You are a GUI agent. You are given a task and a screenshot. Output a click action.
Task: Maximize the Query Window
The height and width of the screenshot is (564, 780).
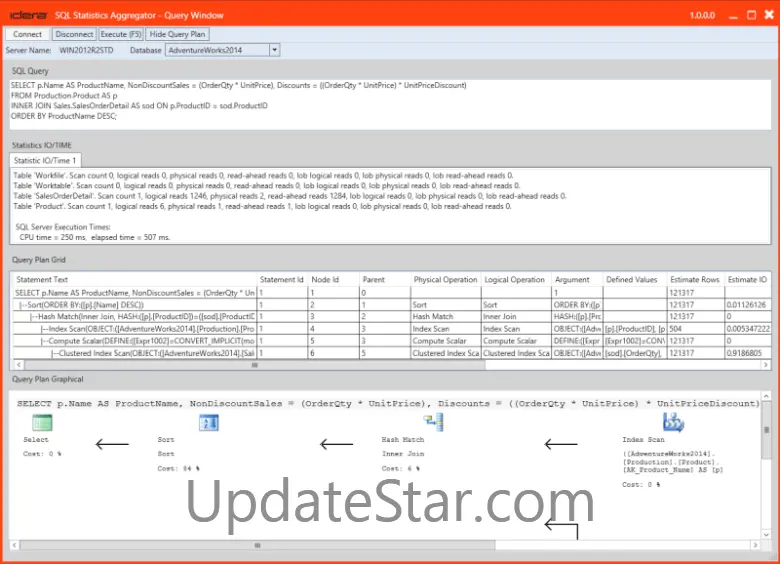(752, 15)
